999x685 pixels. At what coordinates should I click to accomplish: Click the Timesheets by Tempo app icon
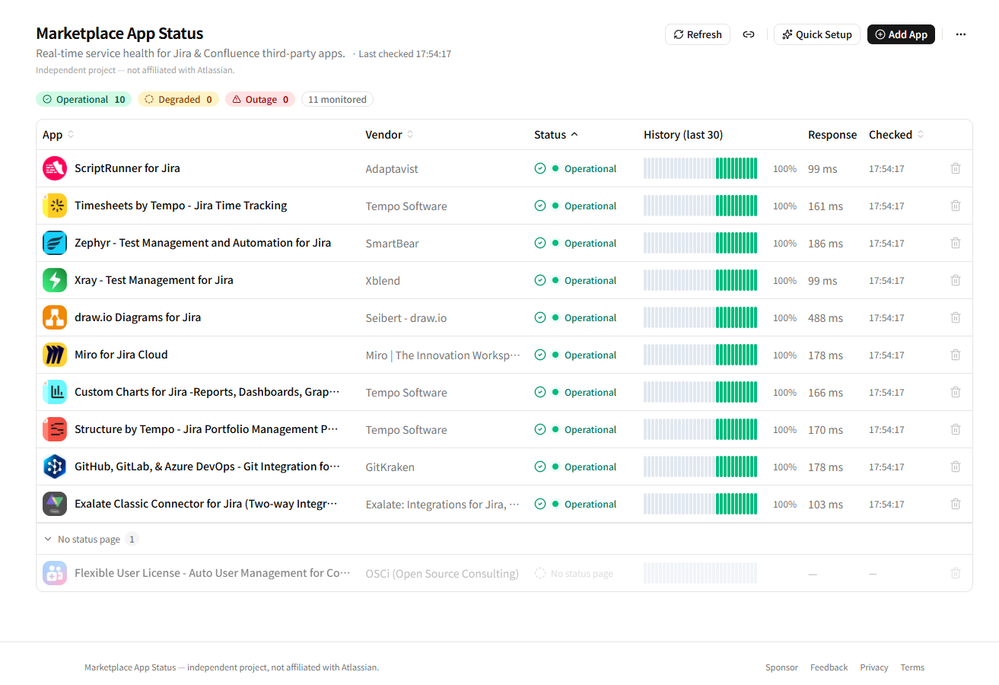(55, 206)
